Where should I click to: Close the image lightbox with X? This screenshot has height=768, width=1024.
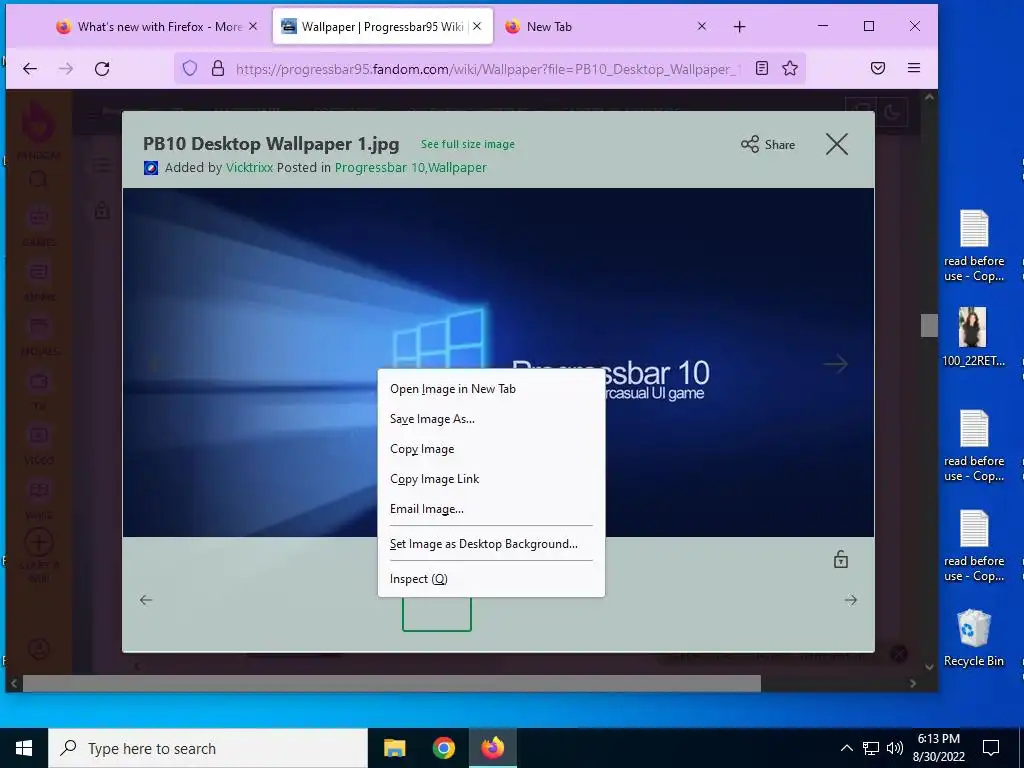tap(837, 144)
